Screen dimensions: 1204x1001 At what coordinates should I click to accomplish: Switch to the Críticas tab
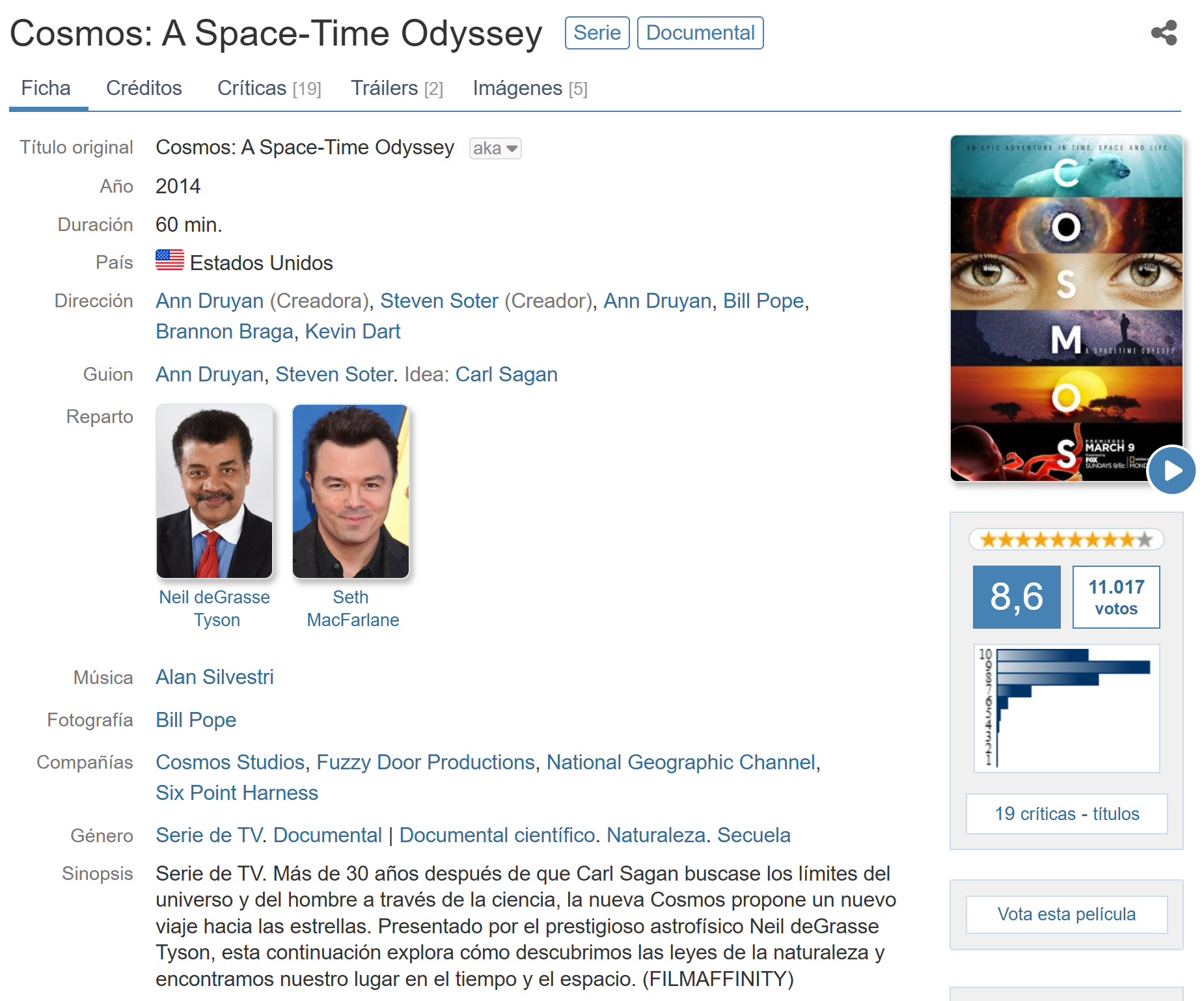269,89
